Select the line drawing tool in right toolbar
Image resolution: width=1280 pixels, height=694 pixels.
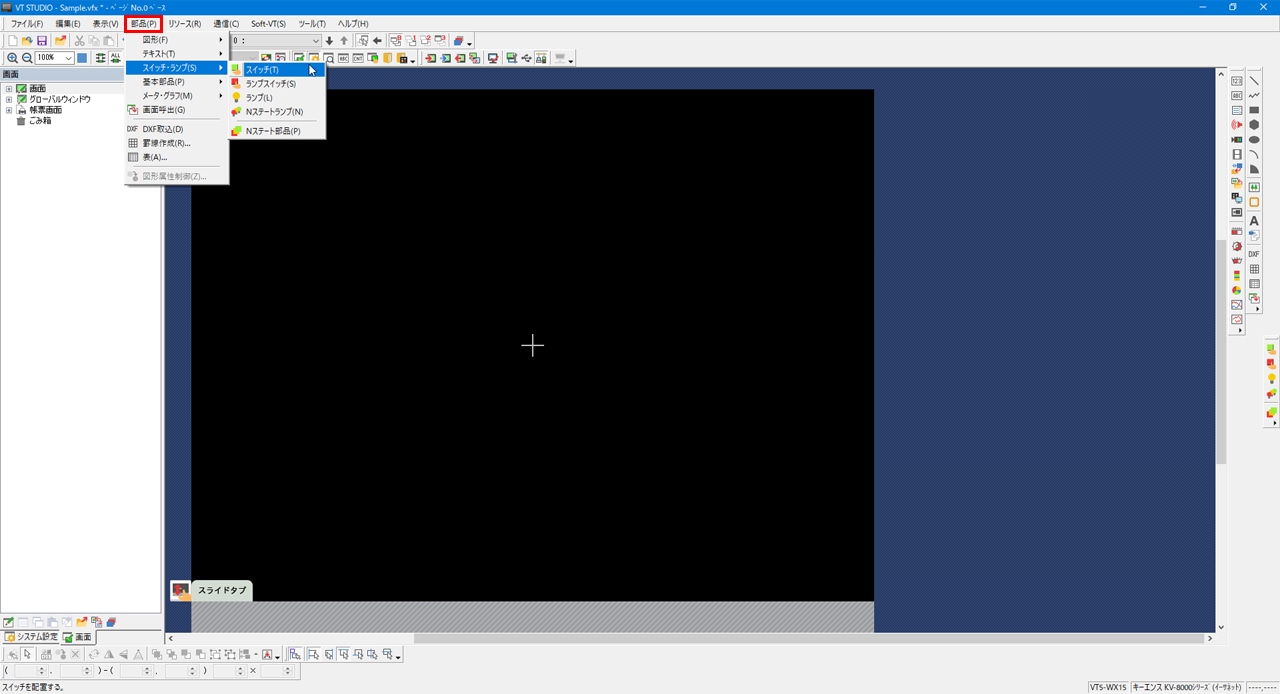tap(1254, 81)
